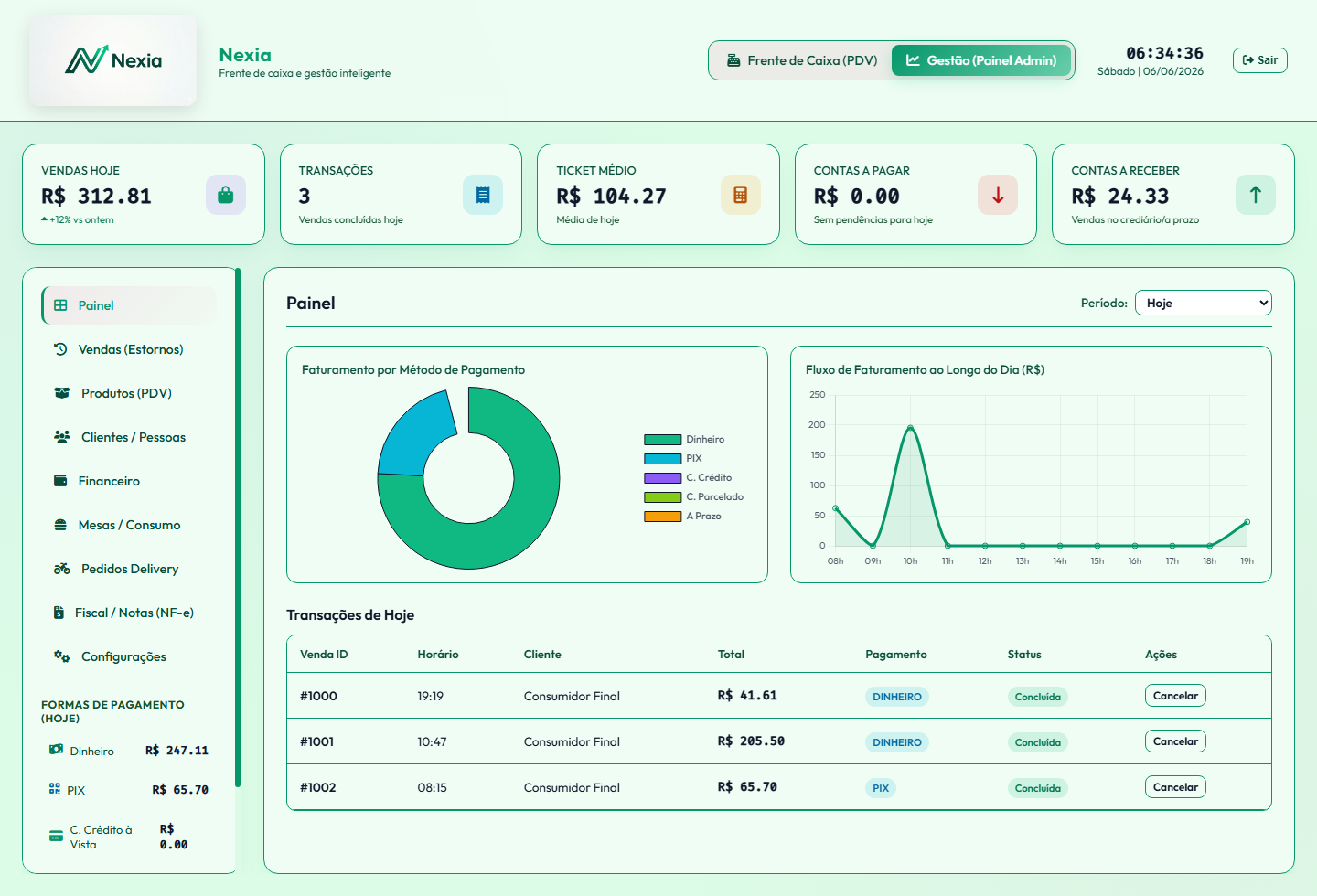Click the green up arrow icon in Contas a Receber

[x=1256, y=195]
